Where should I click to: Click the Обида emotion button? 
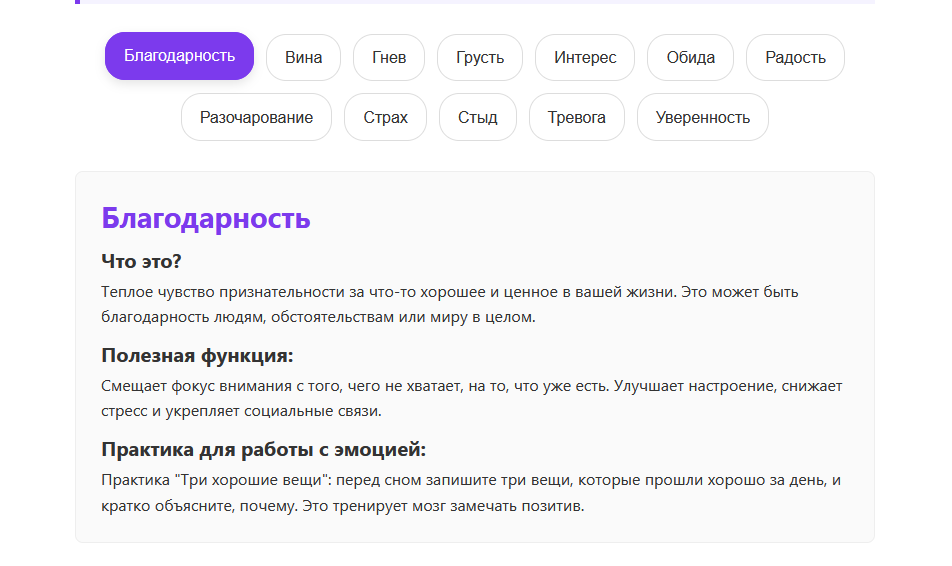[x=690, y=57]
